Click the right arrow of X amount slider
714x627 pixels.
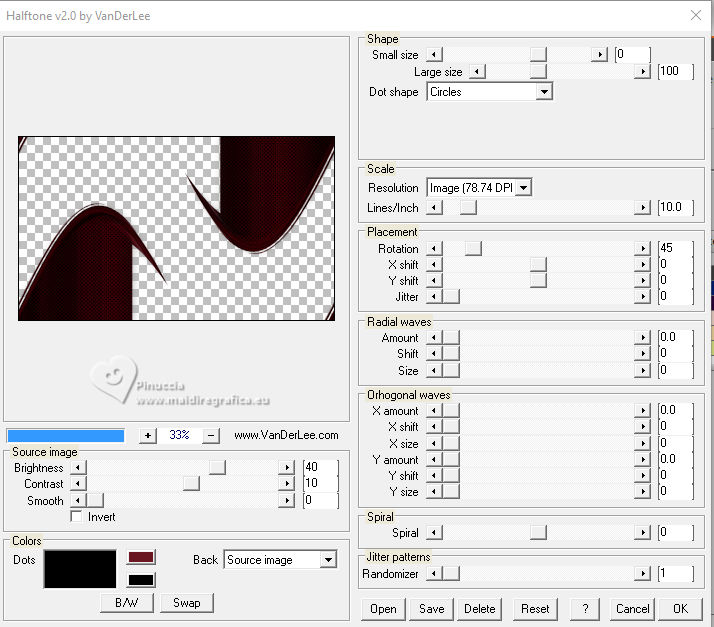click(x=643, y=410)
